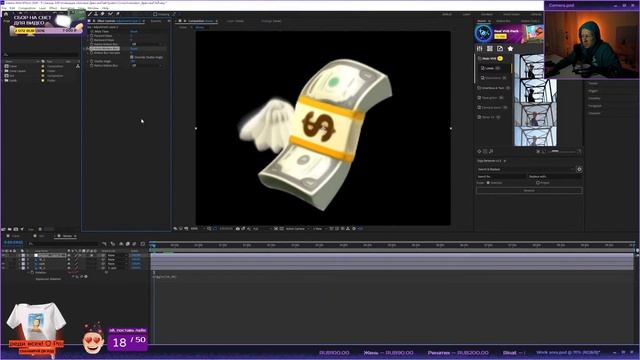The height and width of the screenshot is (360, 640).
Task: Open rename script gear settings
Action: (579, 169)
